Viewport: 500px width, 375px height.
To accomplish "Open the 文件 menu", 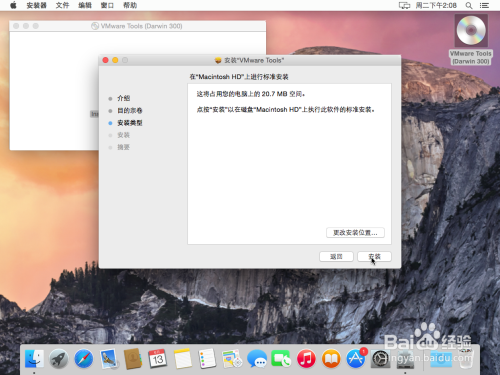I will [x=62, y=5].
